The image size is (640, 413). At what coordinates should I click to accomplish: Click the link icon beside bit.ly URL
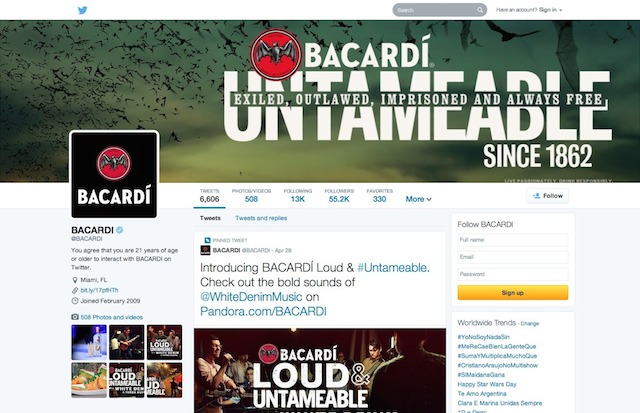point(75,291)
